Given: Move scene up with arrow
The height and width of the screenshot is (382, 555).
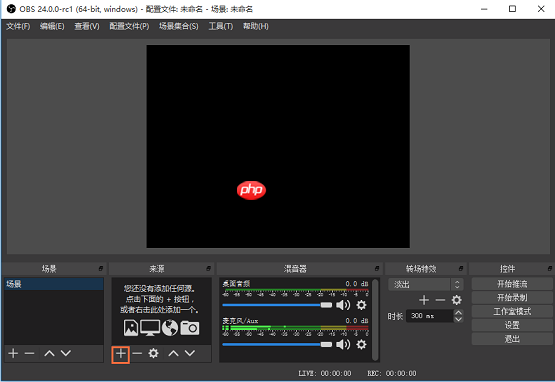Looking at the screenshot, I should pos(49,353).
